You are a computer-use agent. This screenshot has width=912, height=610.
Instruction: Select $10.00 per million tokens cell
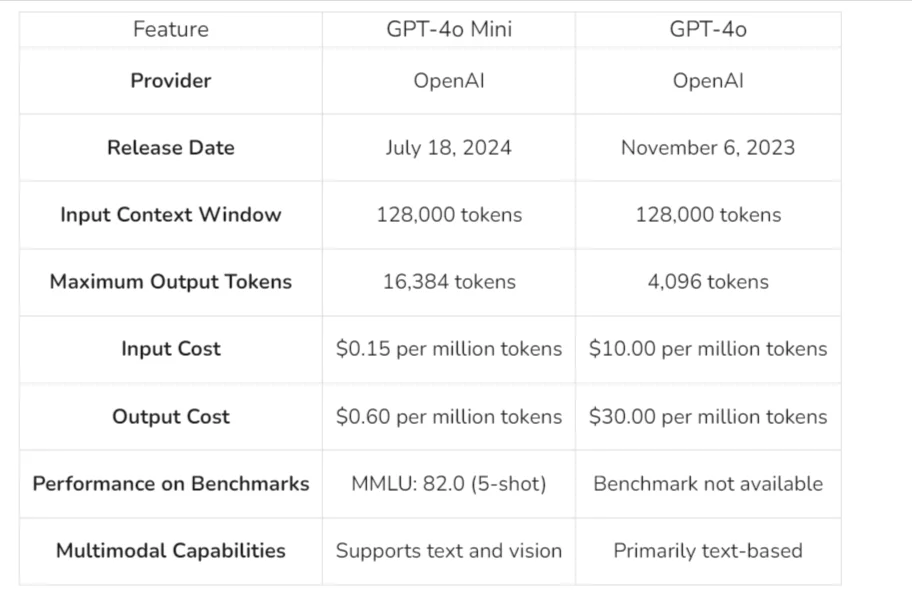pyautogui.click(x=708, y=349)
